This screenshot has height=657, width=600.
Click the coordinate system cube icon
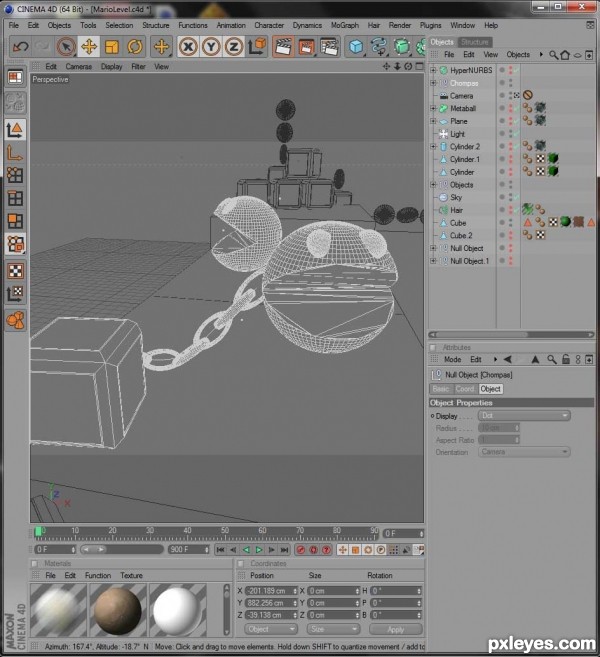[x=257, y=47]
